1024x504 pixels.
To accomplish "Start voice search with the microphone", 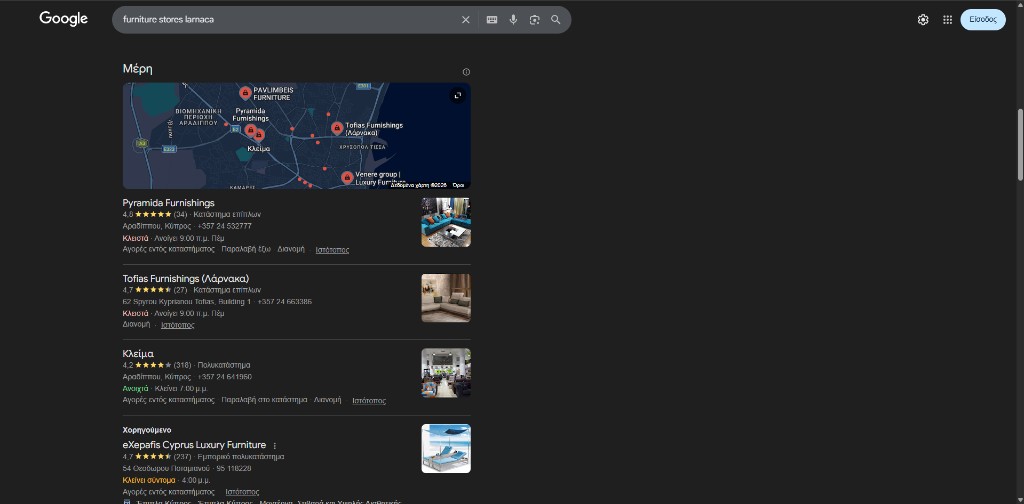I will 513,20.
